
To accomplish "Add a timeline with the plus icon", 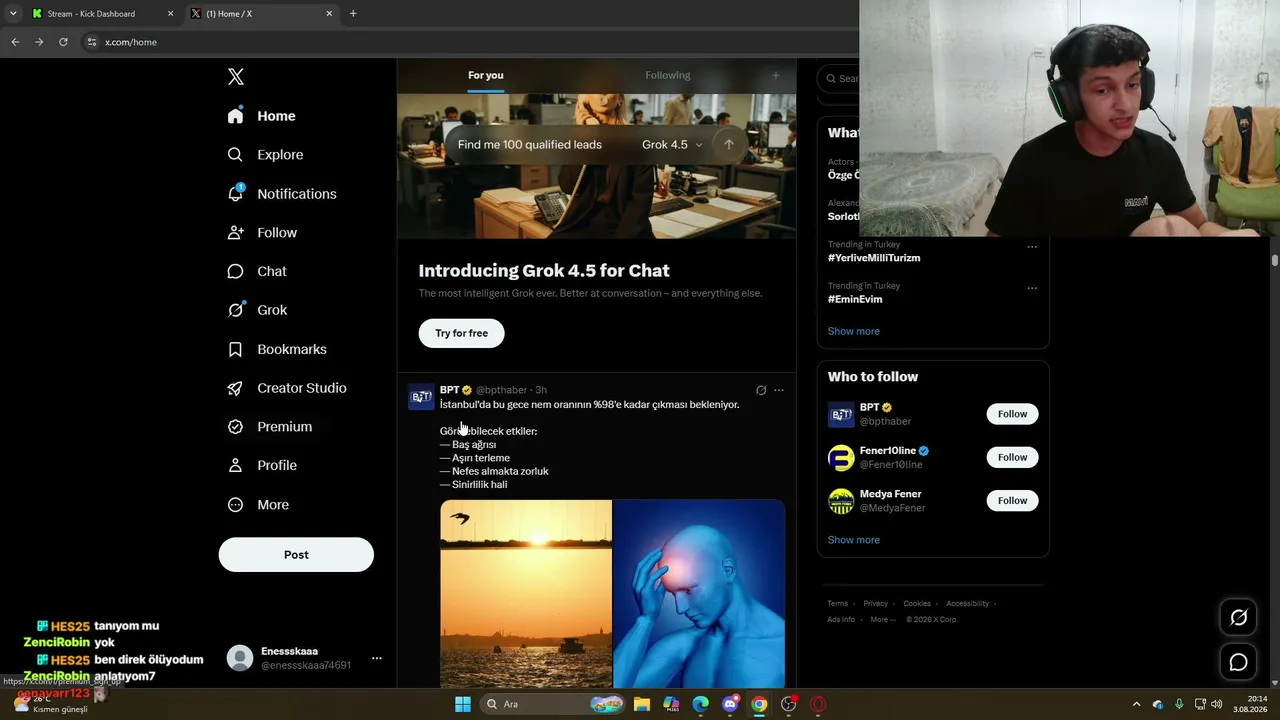I will pyautogui.click(x=775, y=75).
